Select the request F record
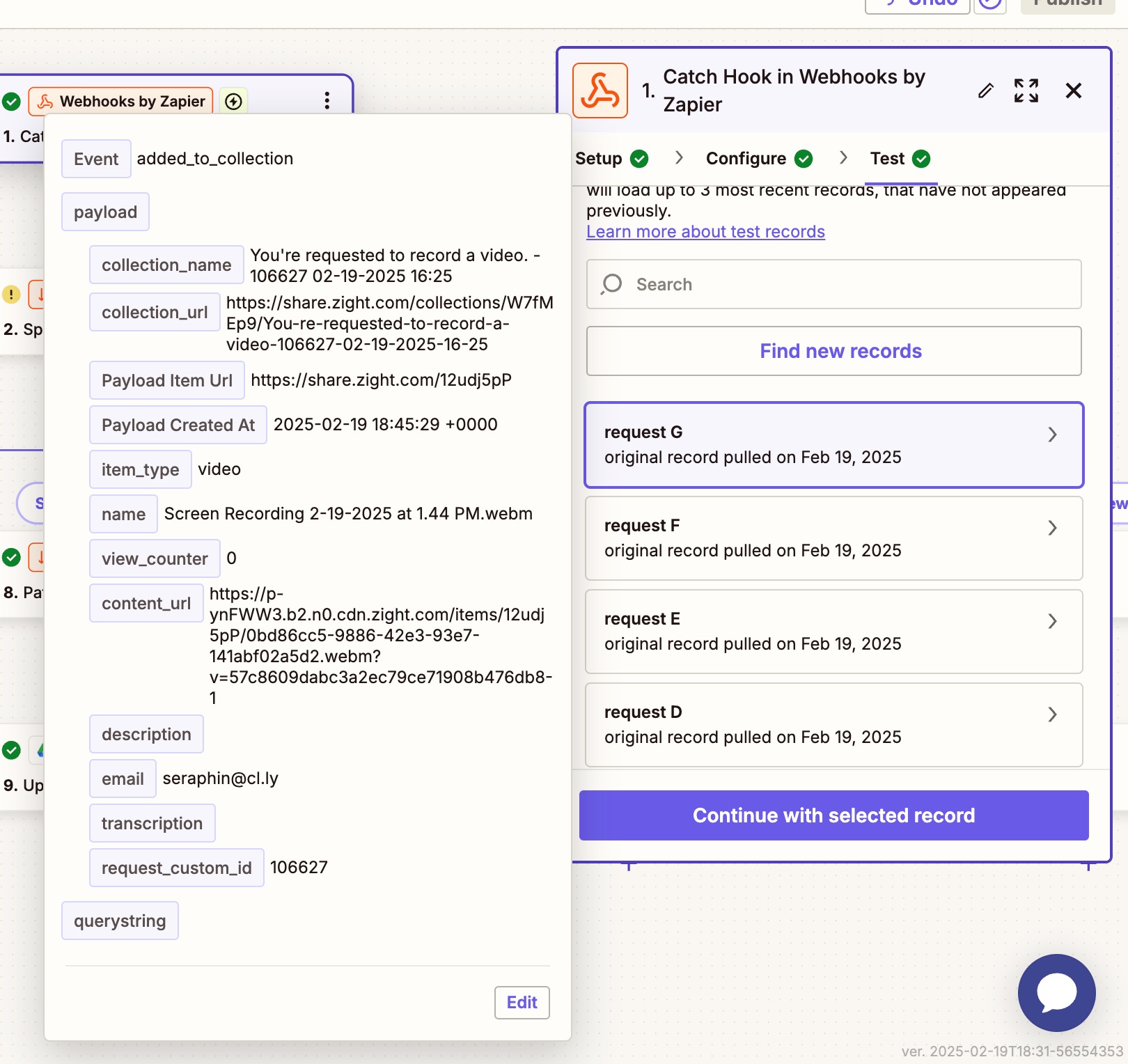 834,538
